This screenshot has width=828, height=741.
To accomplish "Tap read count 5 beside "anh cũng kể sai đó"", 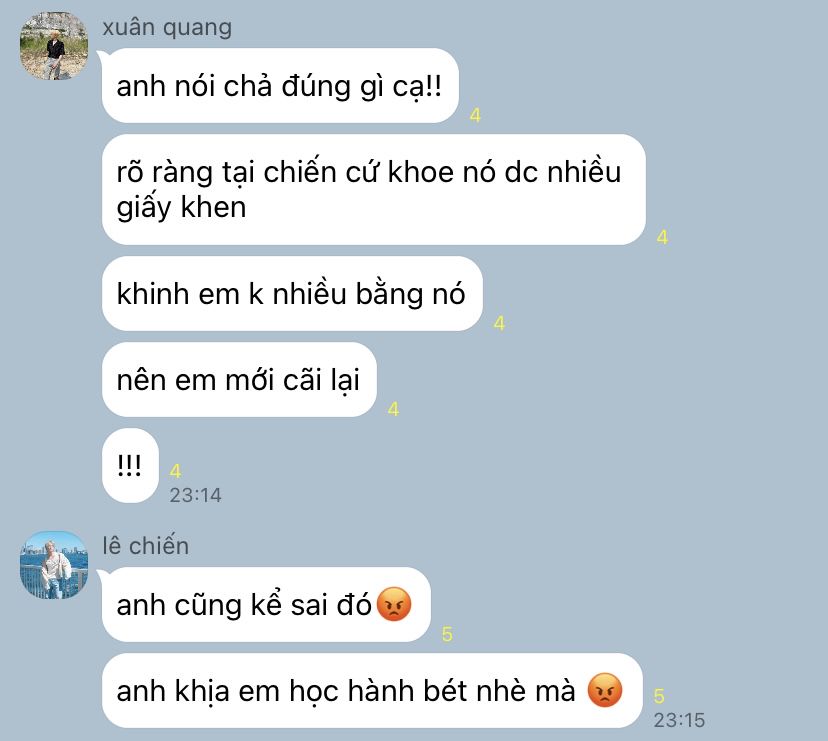I will click(447, 634).
